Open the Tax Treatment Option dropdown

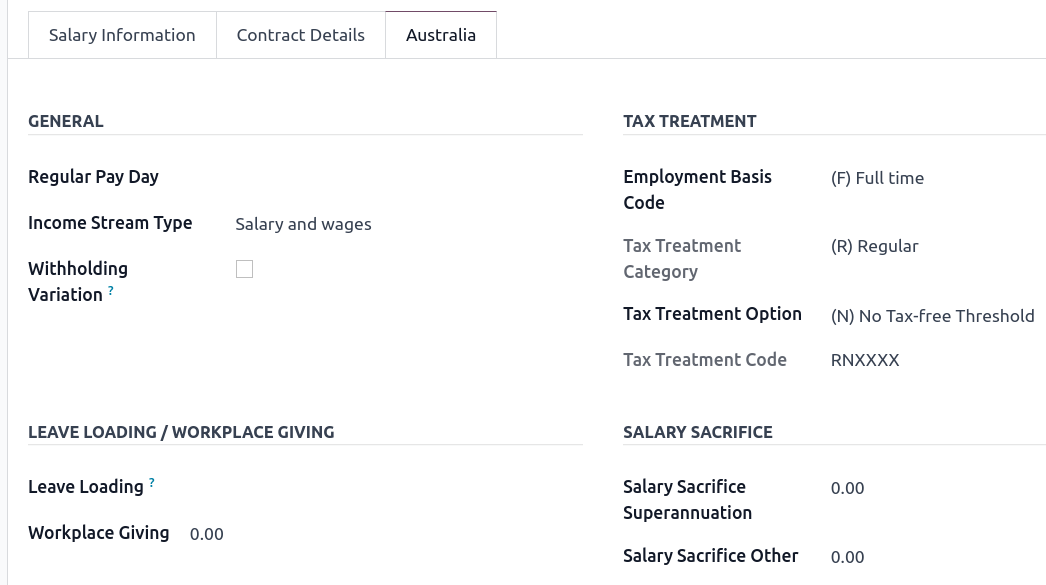(x=932, y=315)
